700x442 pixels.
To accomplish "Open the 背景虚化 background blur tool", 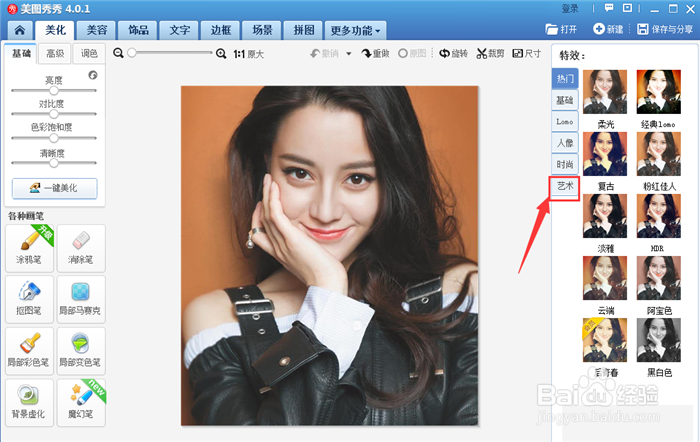I will [29, 403].
